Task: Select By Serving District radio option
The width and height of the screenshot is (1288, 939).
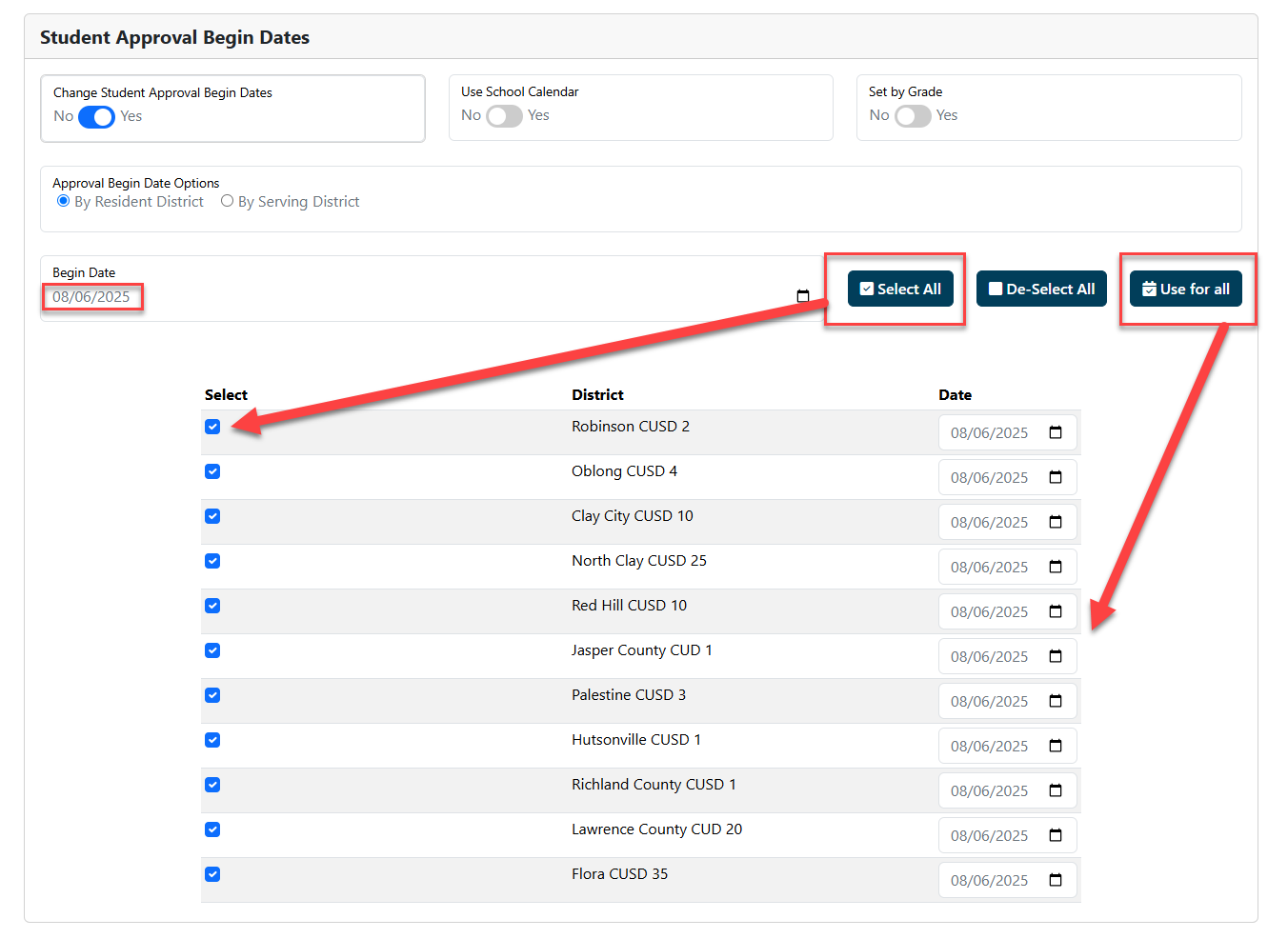Action: [227, 201]
